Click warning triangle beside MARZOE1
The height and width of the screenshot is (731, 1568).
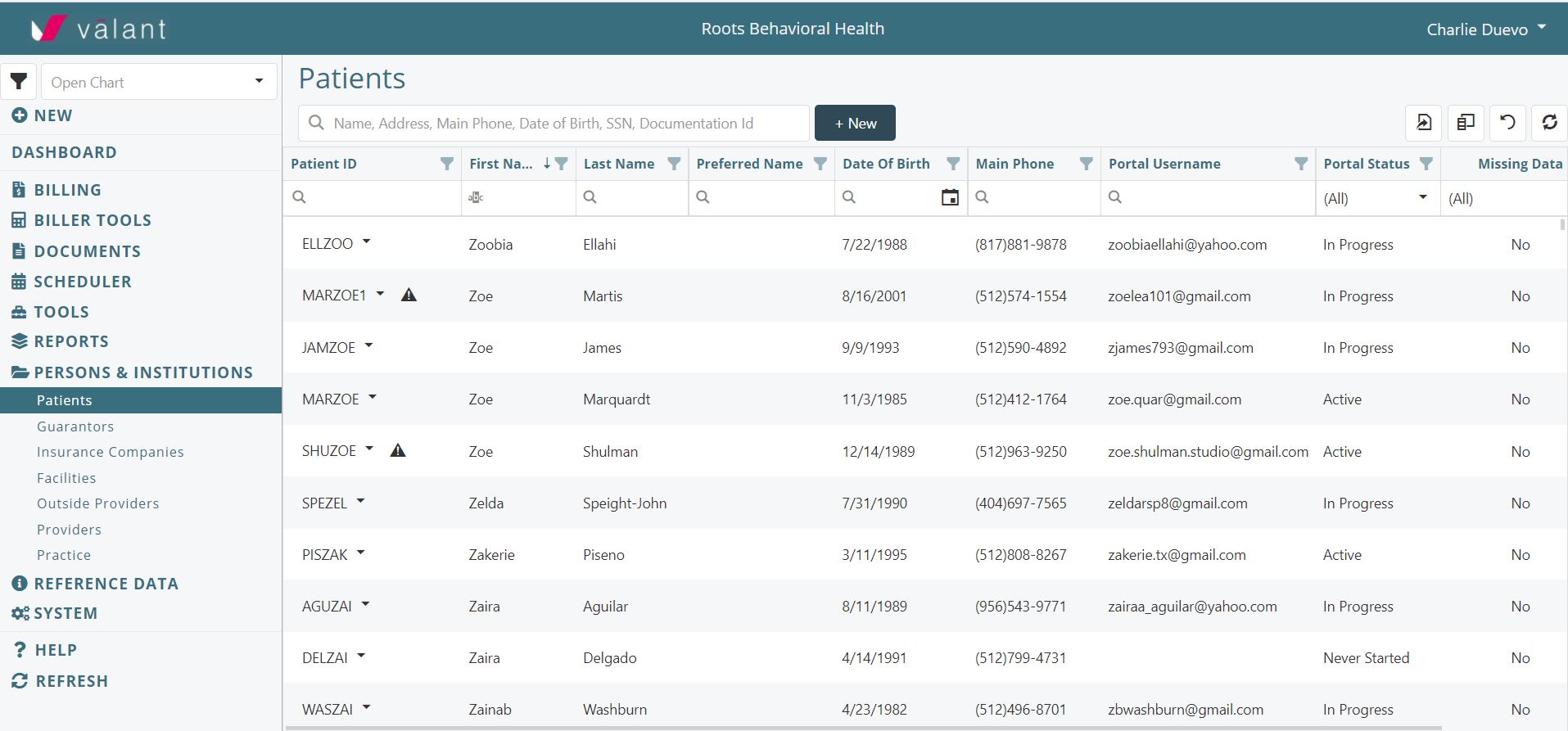click(409, 296)
